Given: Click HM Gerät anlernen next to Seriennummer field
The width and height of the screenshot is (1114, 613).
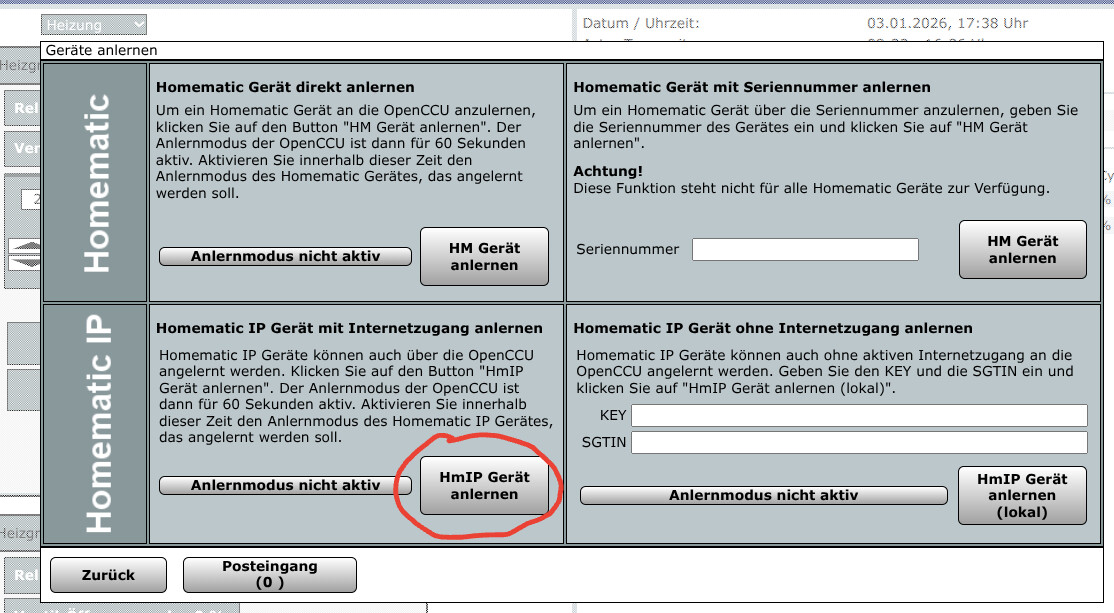Looking at the screenshot, I should point(1022,249).
